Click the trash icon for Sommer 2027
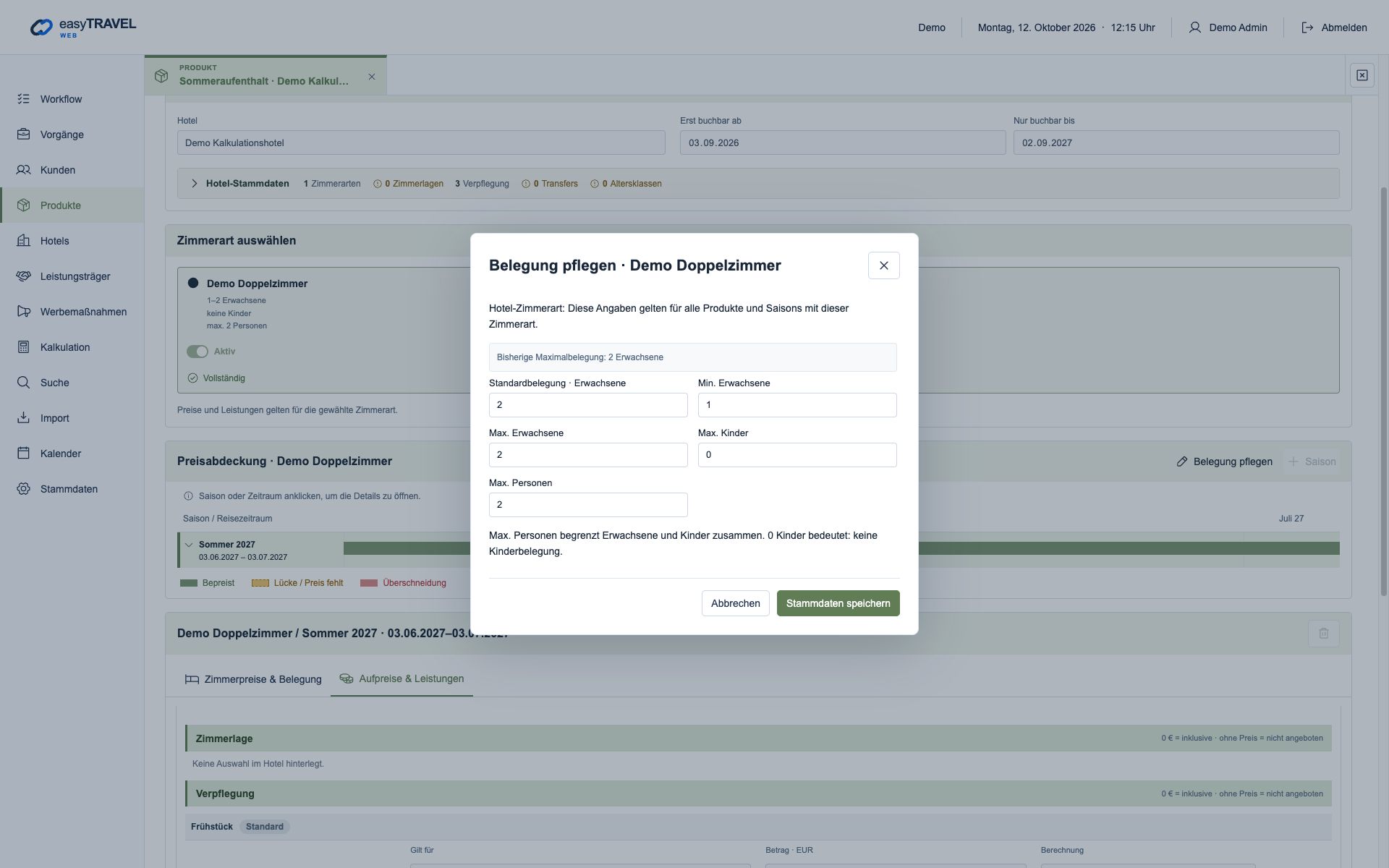Viewport: 1389px width, 868px height. click(1324, 634)
